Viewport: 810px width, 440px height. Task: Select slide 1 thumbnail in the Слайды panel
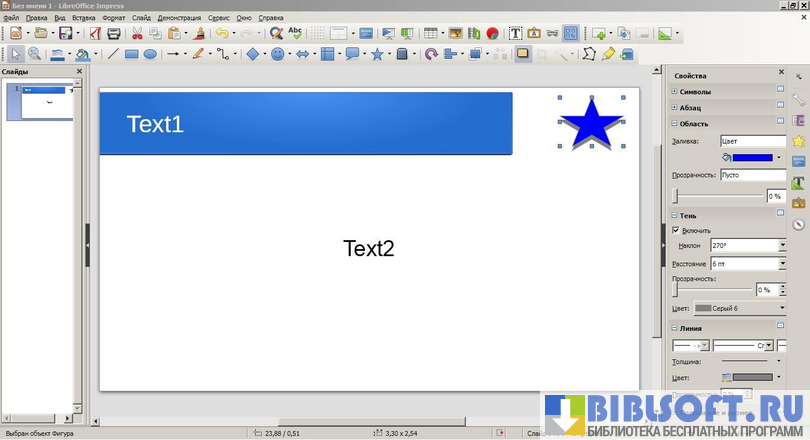tap(43, 102)
